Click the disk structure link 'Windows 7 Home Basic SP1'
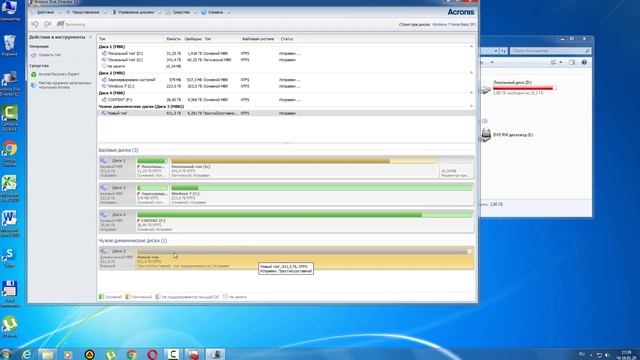The width and height of the screenshot is (640, 360). pyautogui.click(x=453, y=24)
